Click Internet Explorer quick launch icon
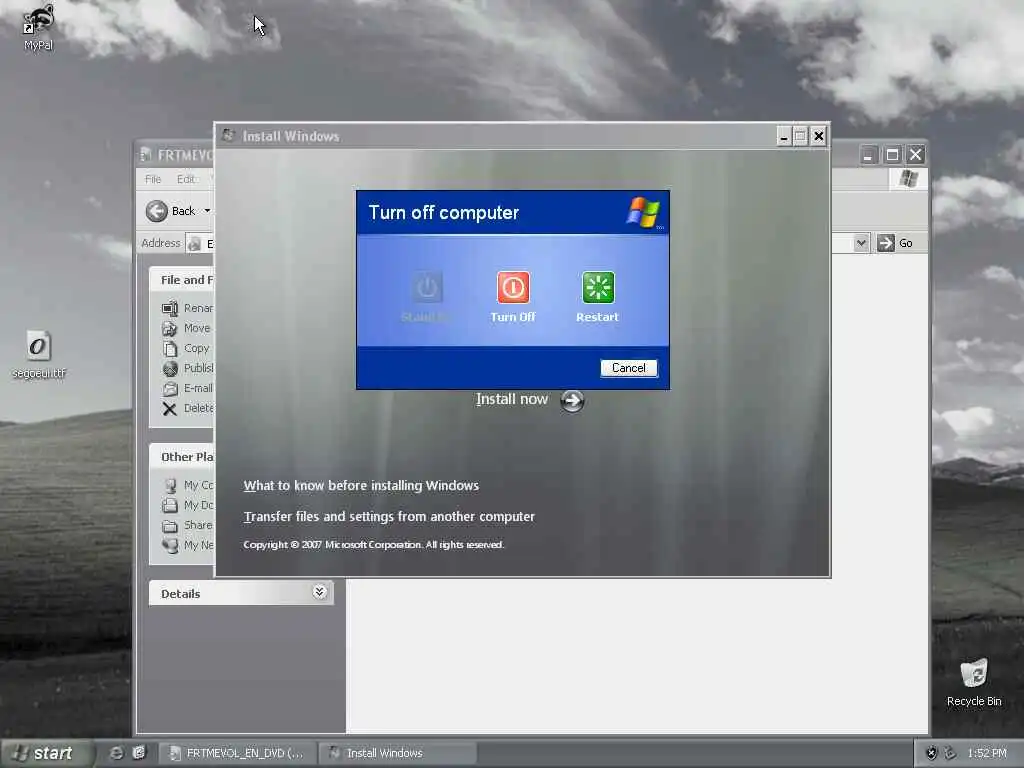This screenshot has width=1024, height=768. click(116, 753)
